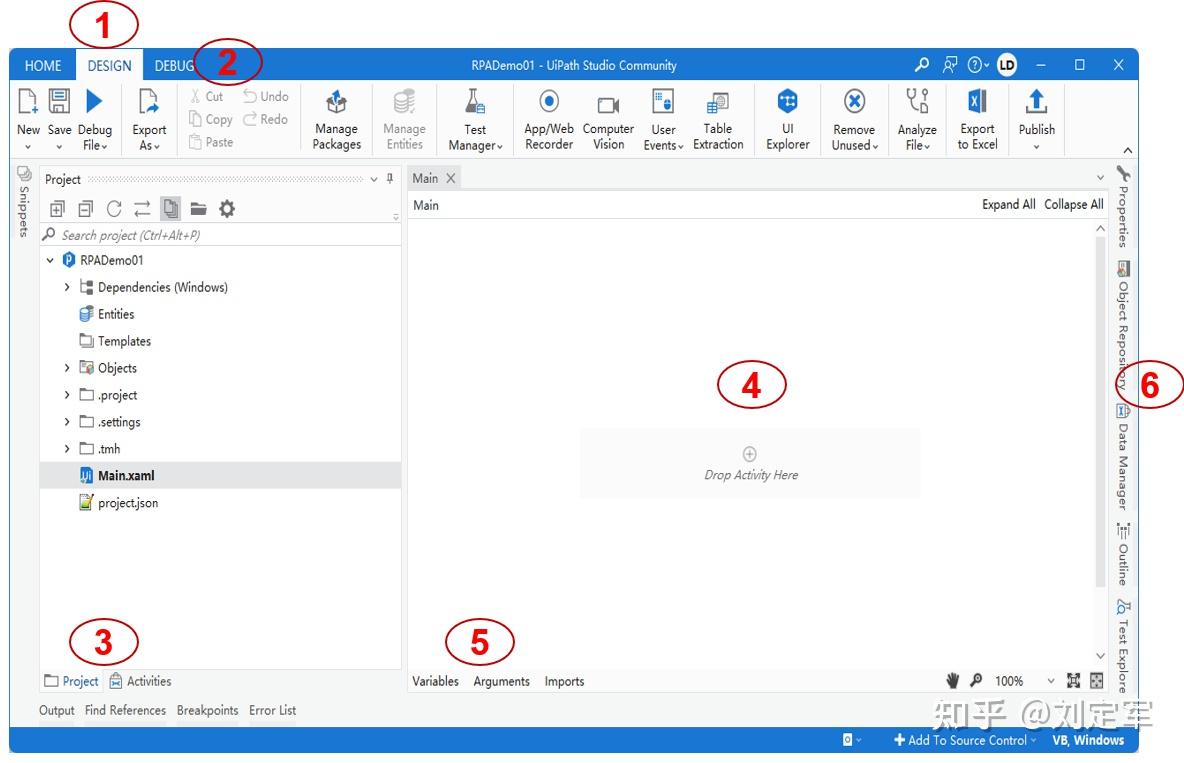Open the Output panel

pos(57,710)
